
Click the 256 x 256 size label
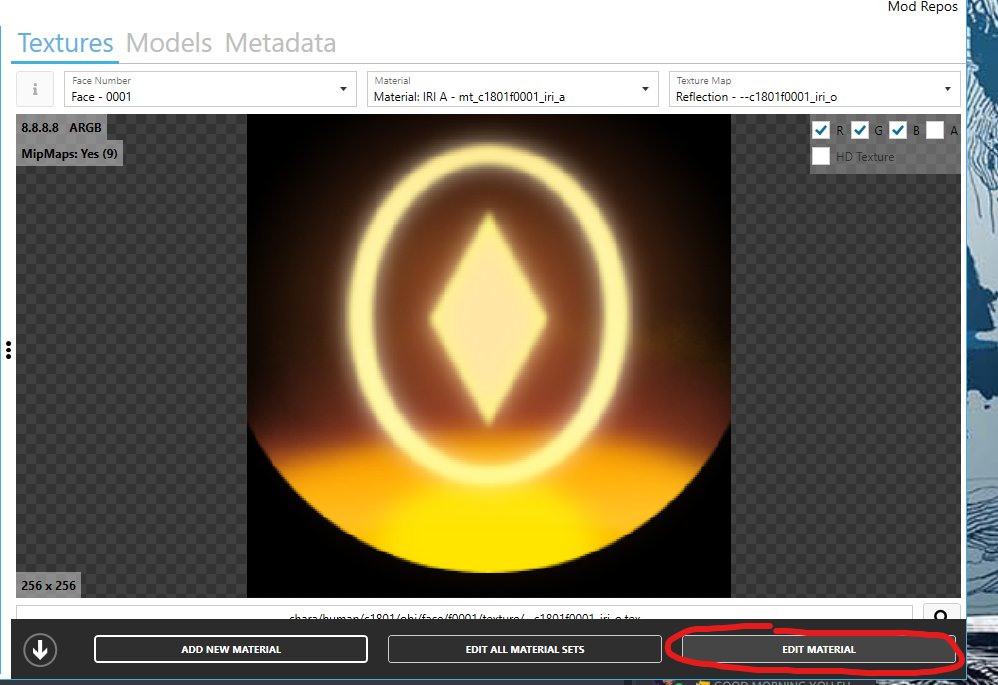tap(48, 586)
